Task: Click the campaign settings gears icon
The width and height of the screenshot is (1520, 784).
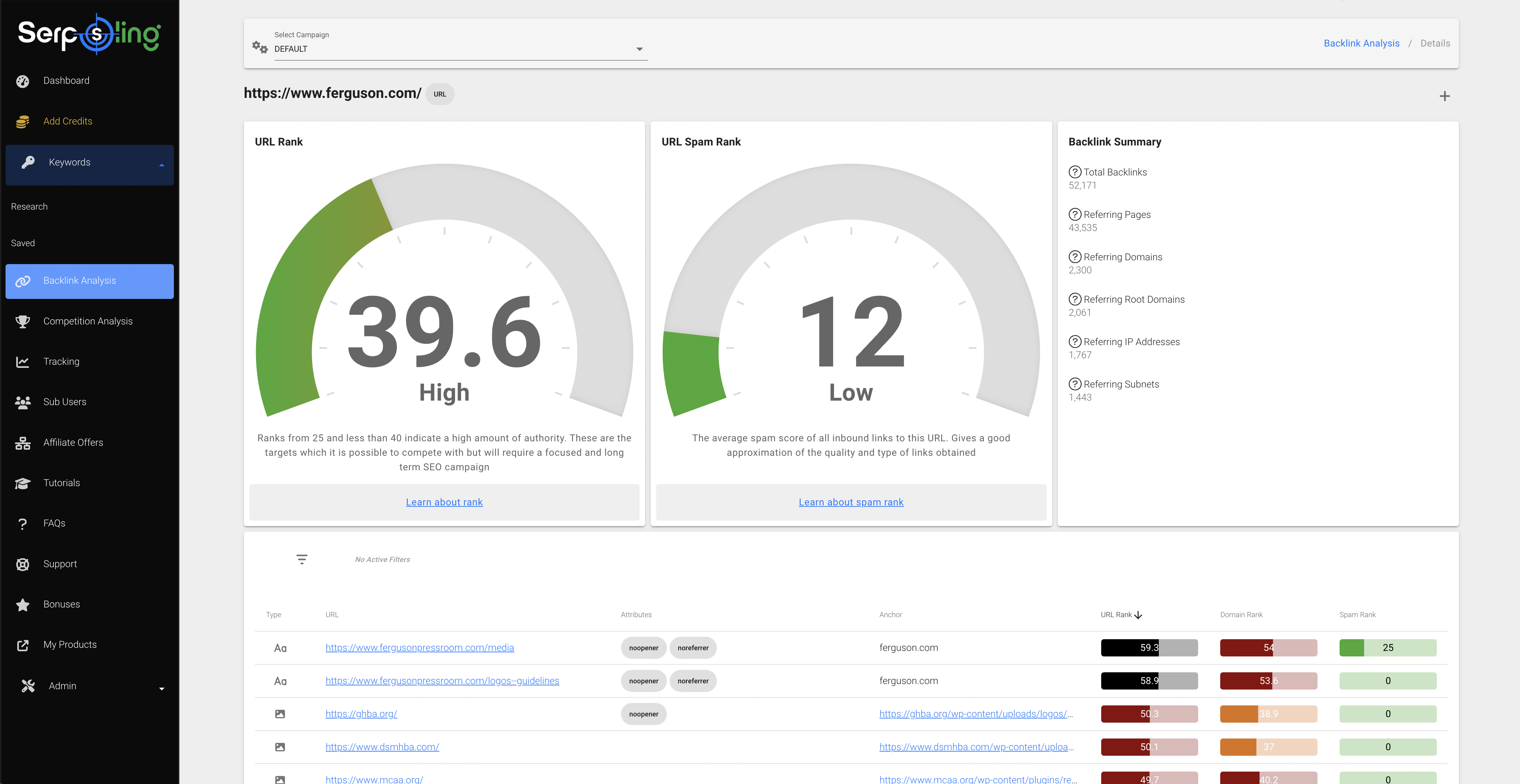Action: pos(260,47)
